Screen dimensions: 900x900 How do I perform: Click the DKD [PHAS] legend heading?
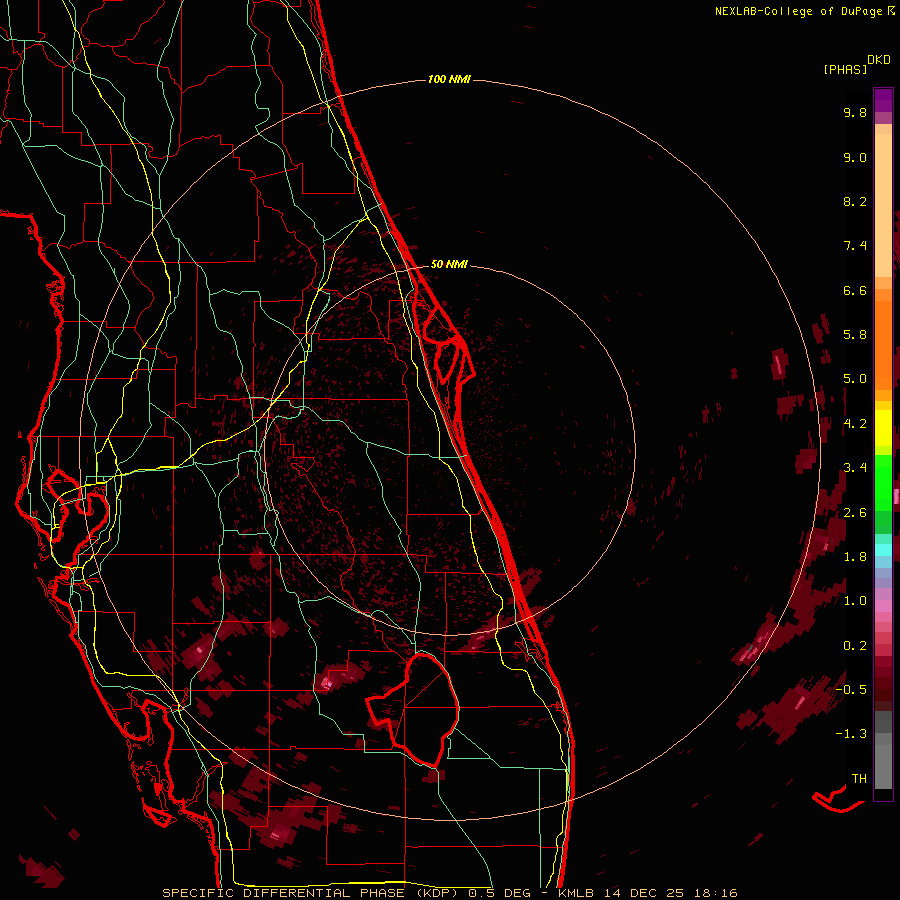(x=857, y=65)
